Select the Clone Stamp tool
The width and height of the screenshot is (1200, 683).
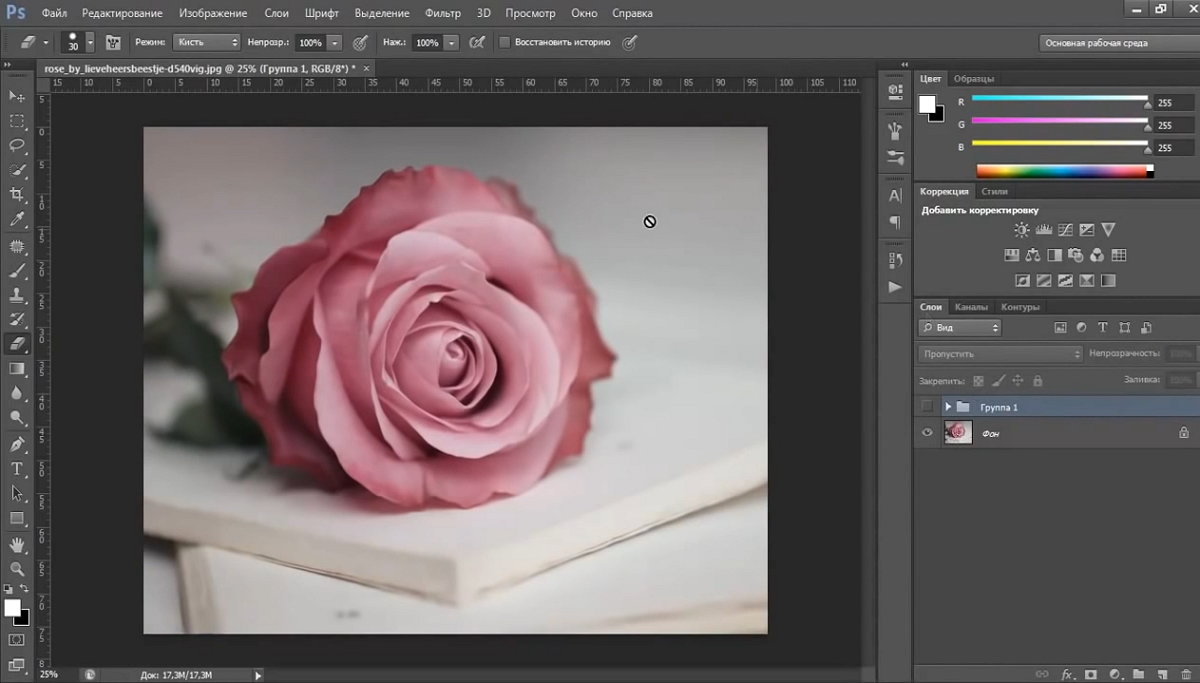tap(17, 295)
